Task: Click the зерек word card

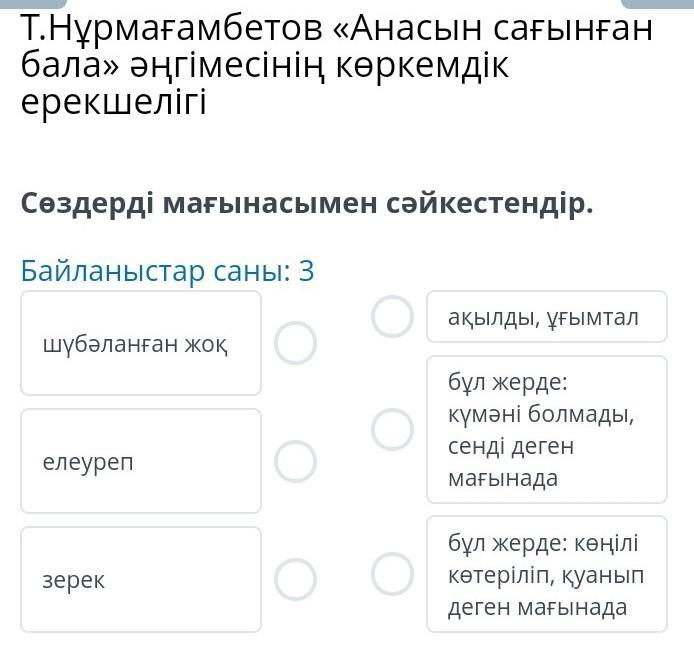Action: coord(141,580)
